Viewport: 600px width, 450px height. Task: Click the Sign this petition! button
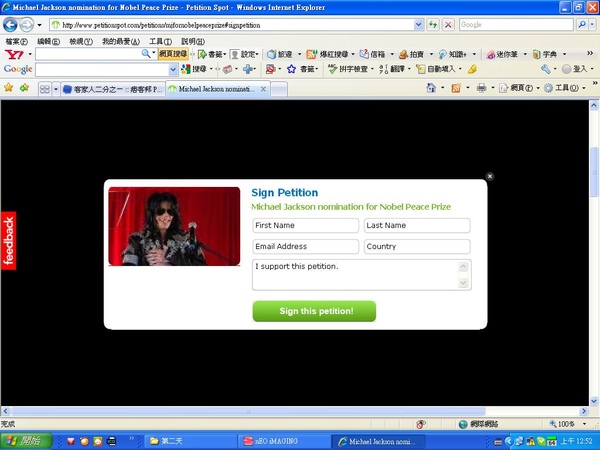314,311
